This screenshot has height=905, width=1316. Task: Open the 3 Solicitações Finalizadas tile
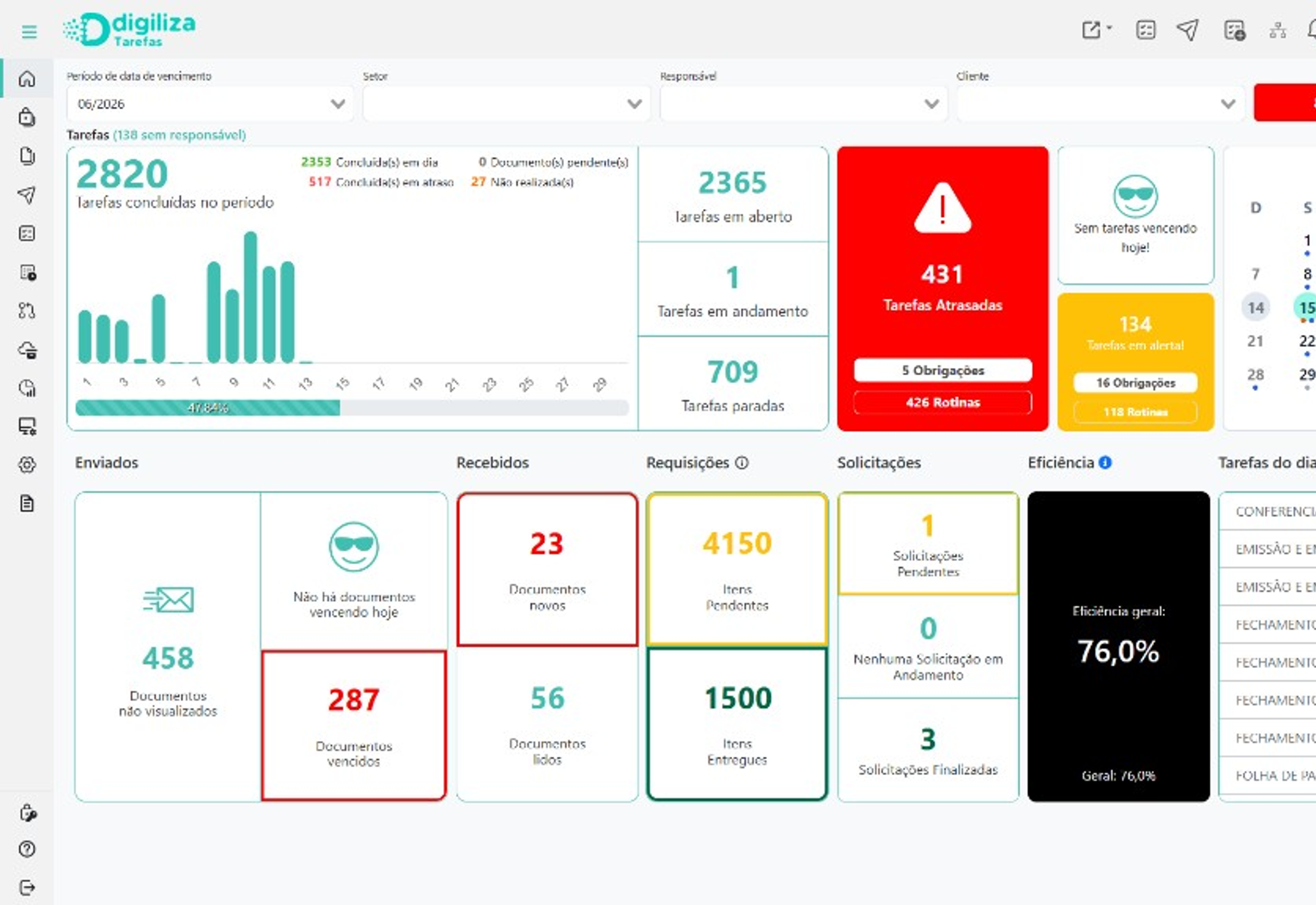pyautogui.click(x=928, y=750)
